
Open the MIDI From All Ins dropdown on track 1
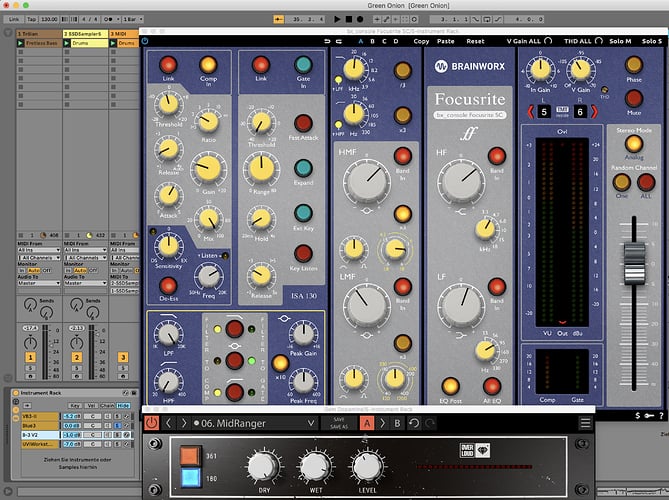(39, 250)
